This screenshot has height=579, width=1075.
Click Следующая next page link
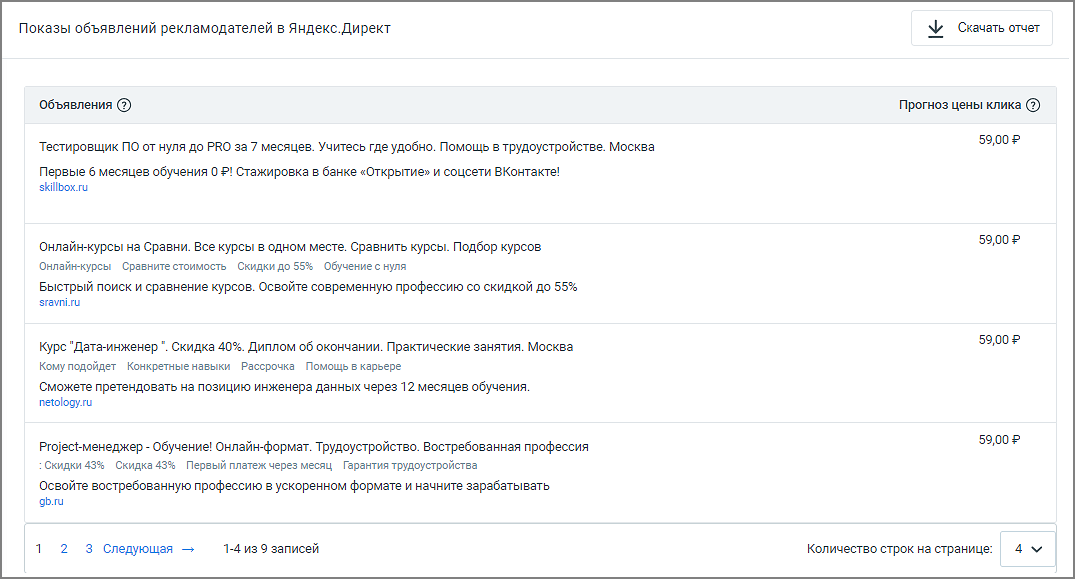(138, 549)
